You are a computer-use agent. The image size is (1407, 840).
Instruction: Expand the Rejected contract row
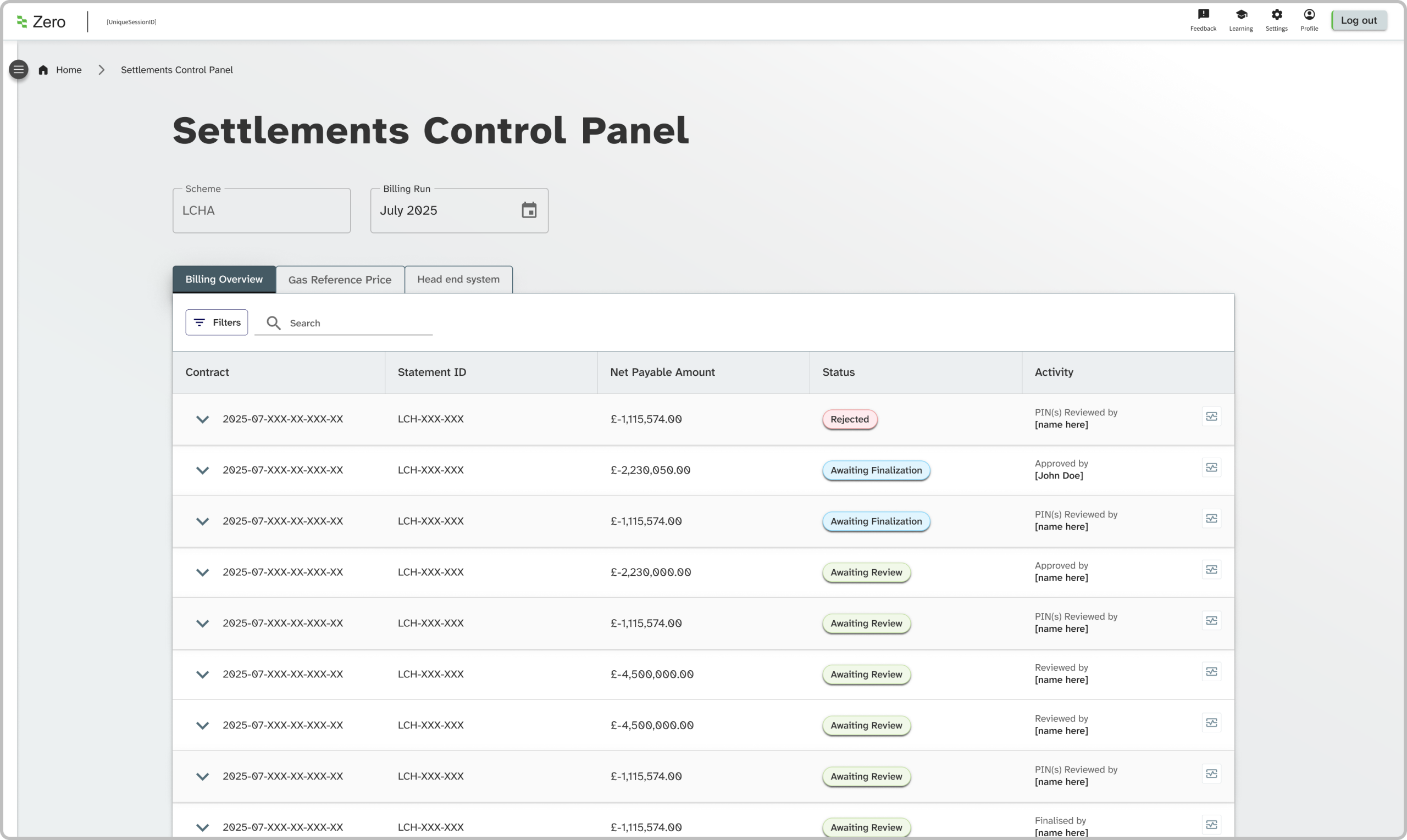pyautogui.click(x=202, y=419)
